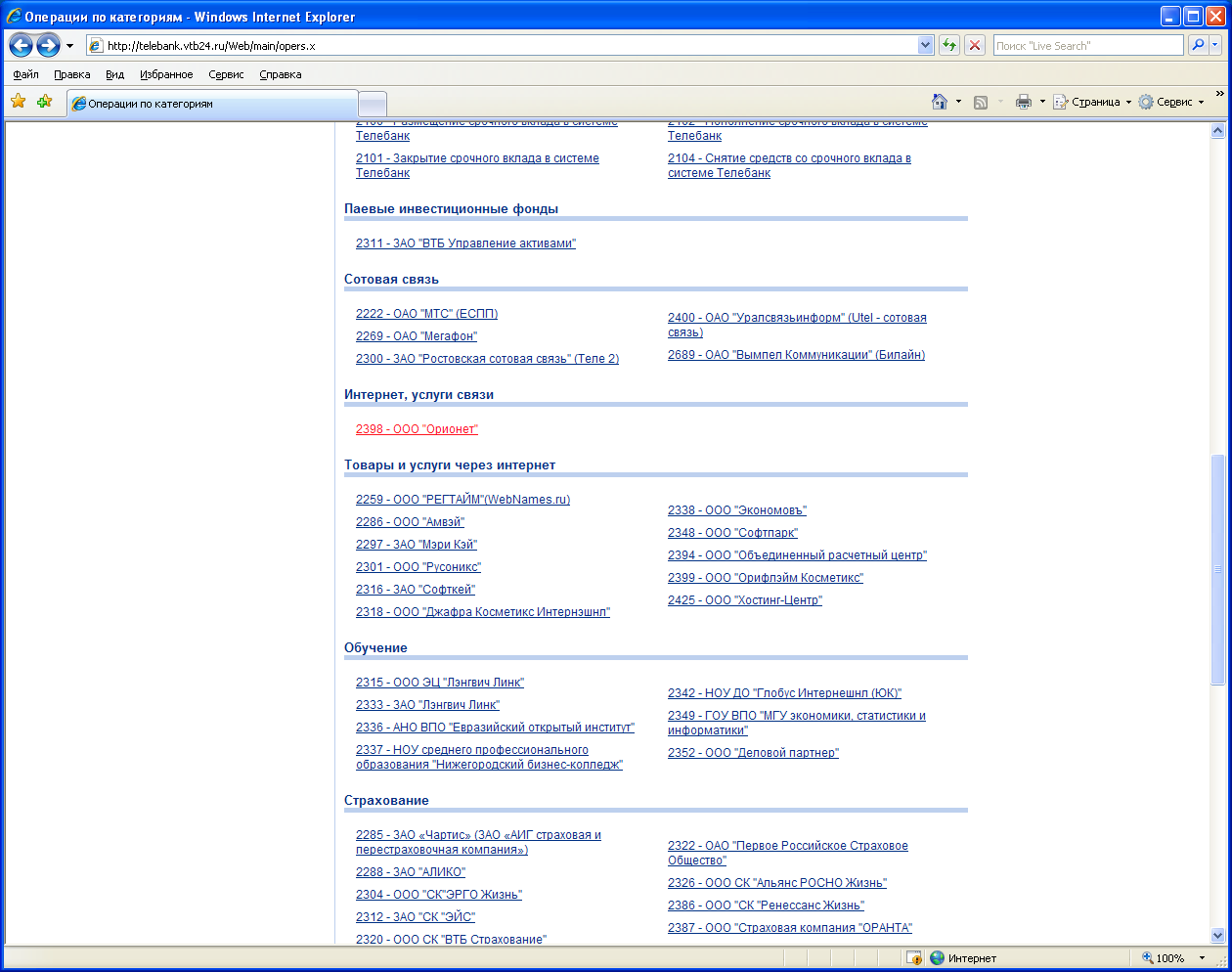Click the security shield icon in status bar
The height and width of the screenshot is (972, 1232).
tap(914, 958)
